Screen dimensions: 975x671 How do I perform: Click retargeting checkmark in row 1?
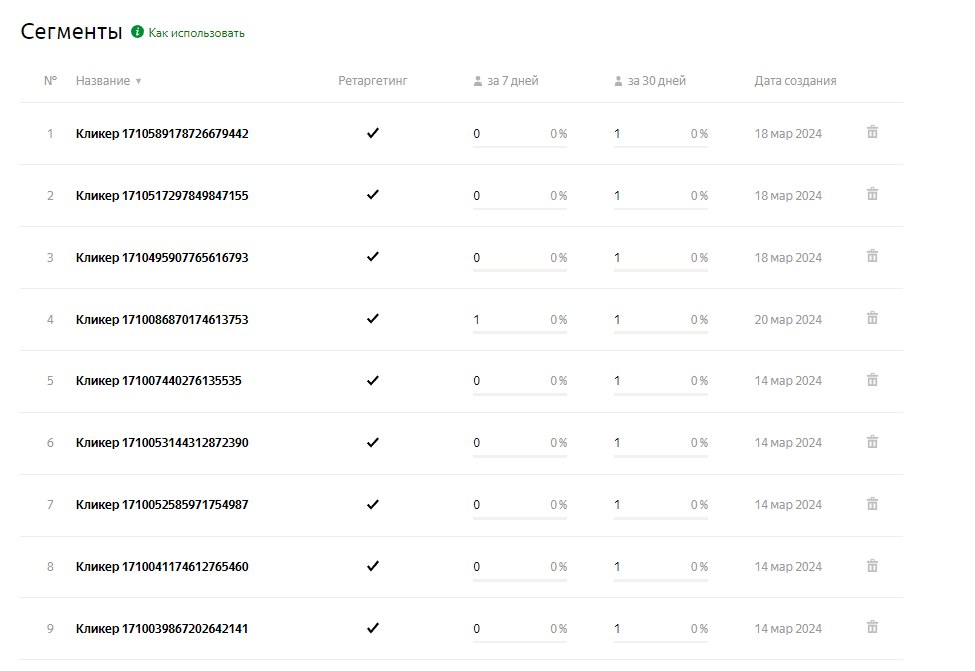372,132
